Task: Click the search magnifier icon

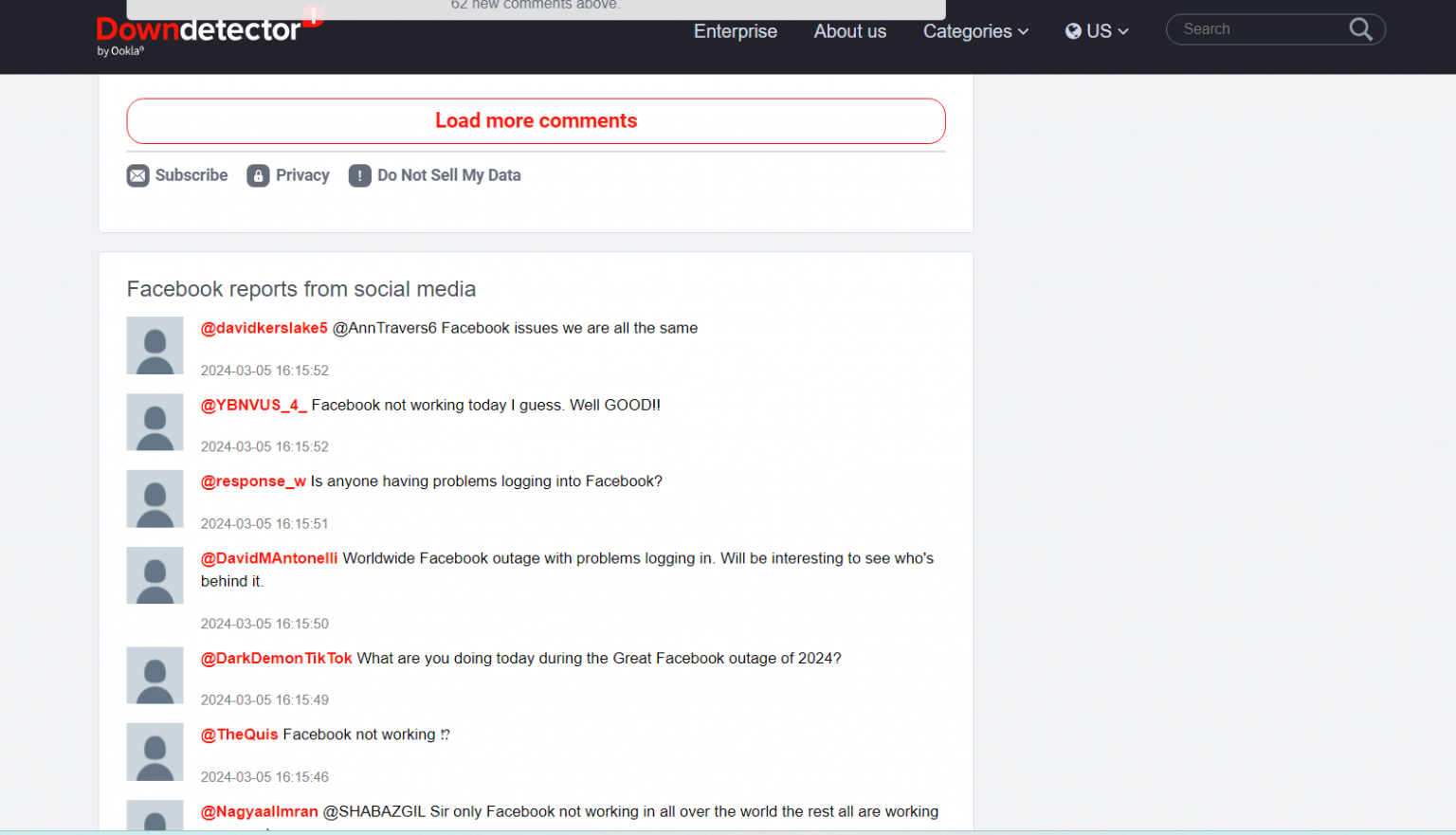Action: pos(1360,29)
